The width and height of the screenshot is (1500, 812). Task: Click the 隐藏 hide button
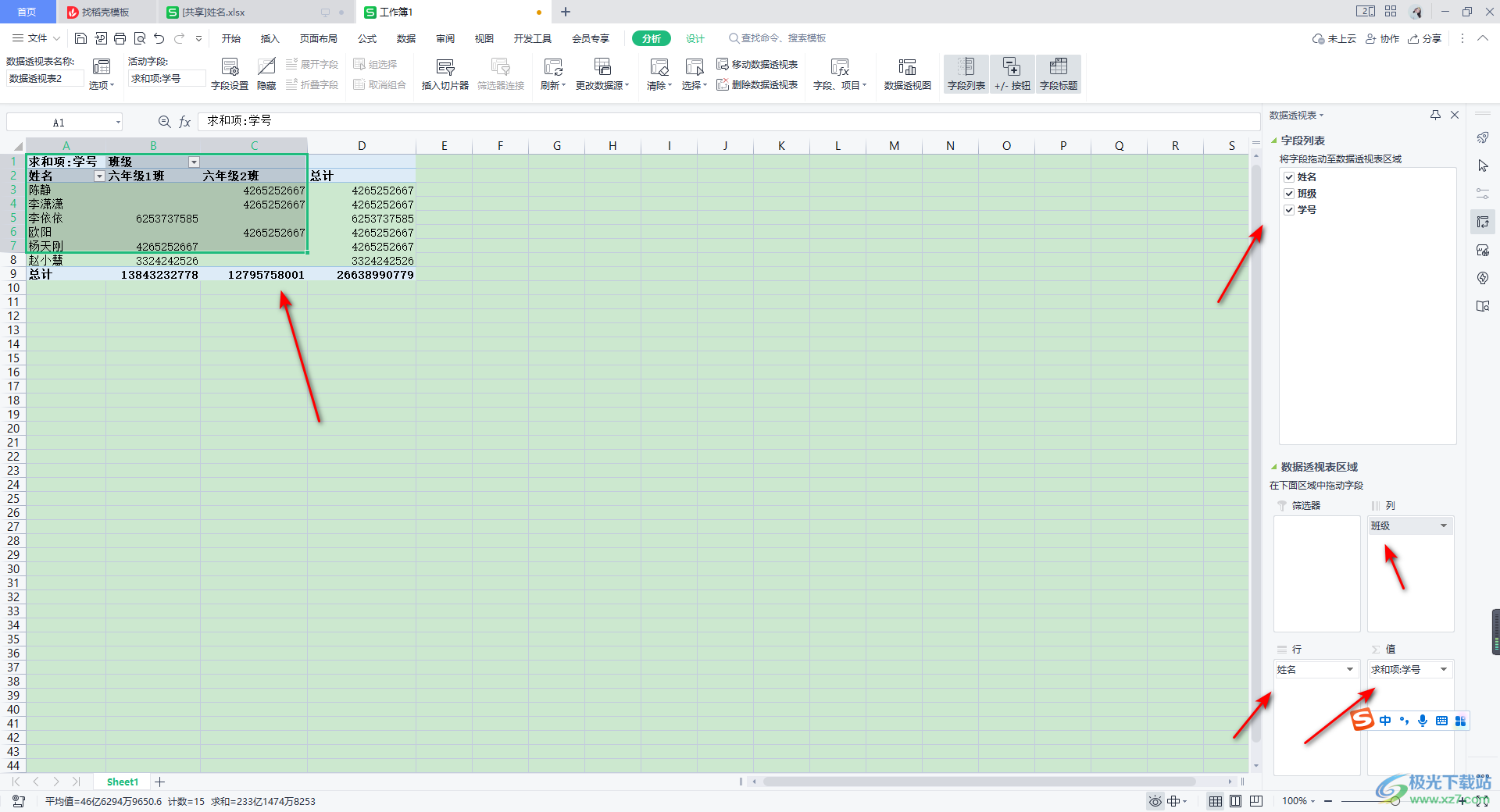click(266, 74)
